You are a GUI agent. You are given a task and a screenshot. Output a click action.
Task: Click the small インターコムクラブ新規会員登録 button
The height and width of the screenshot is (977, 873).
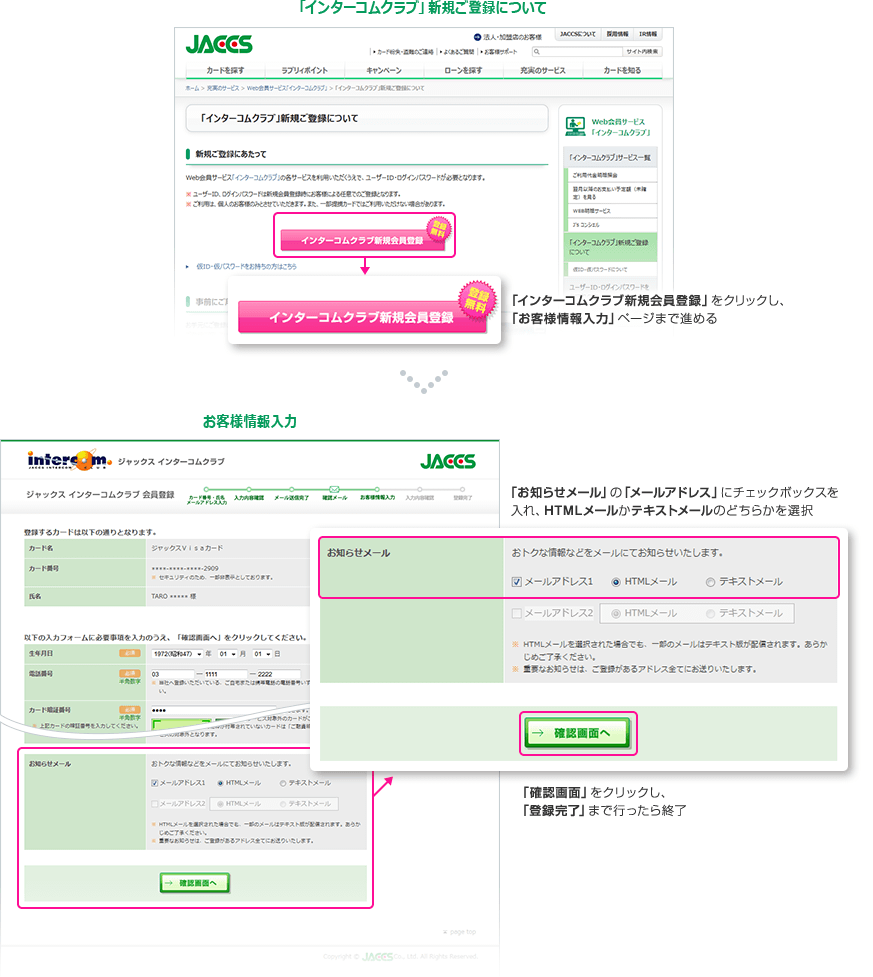pos(362,240)
